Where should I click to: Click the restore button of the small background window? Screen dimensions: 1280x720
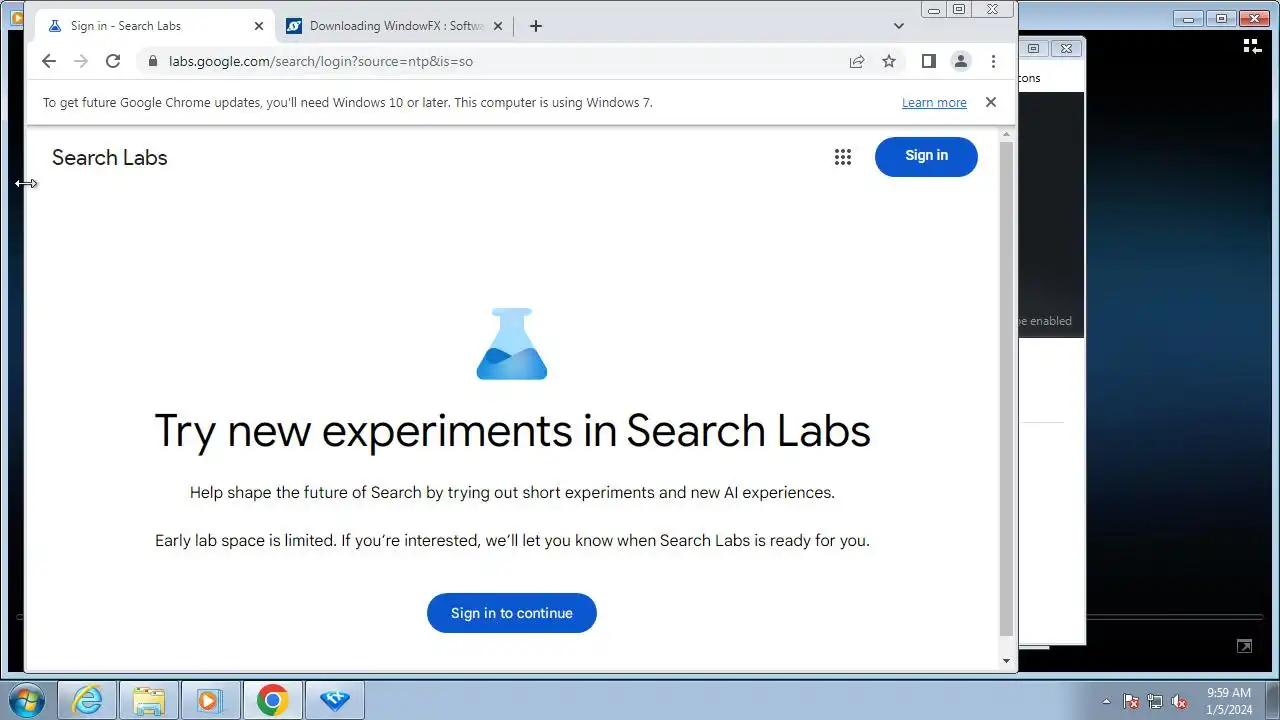[1034, 48]
